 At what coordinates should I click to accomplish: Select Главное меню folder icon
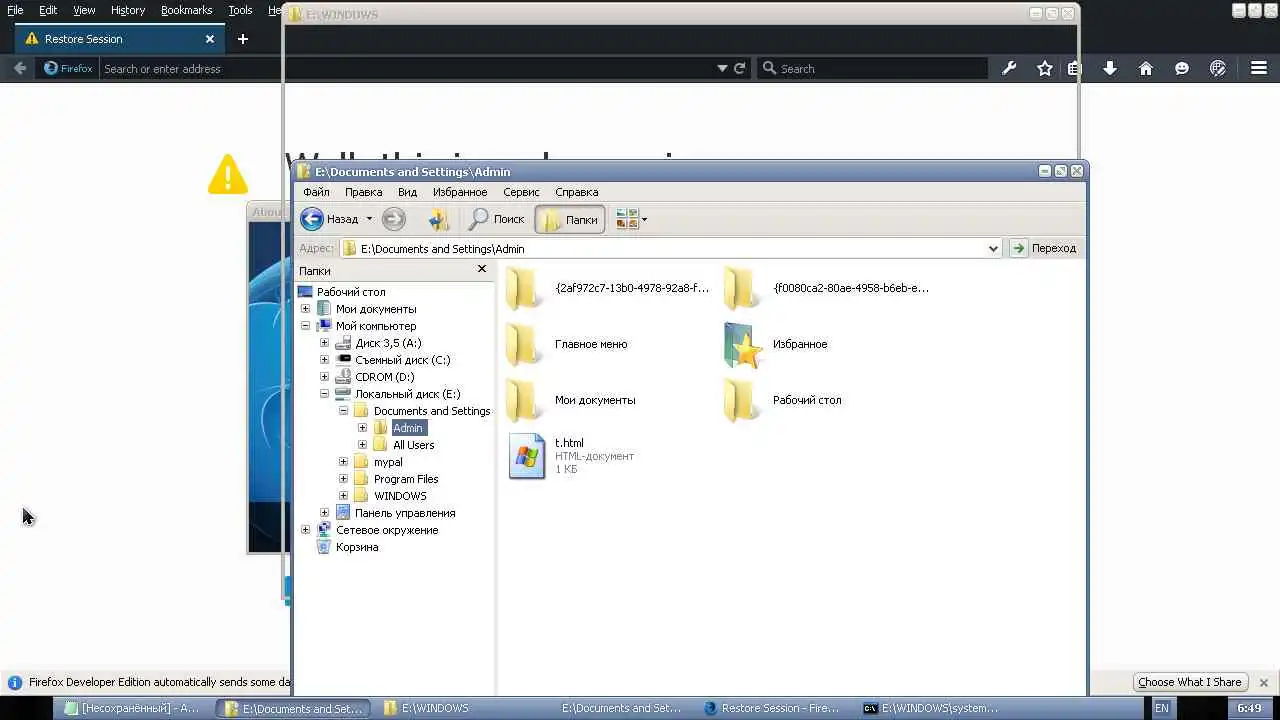pos(523,345)
